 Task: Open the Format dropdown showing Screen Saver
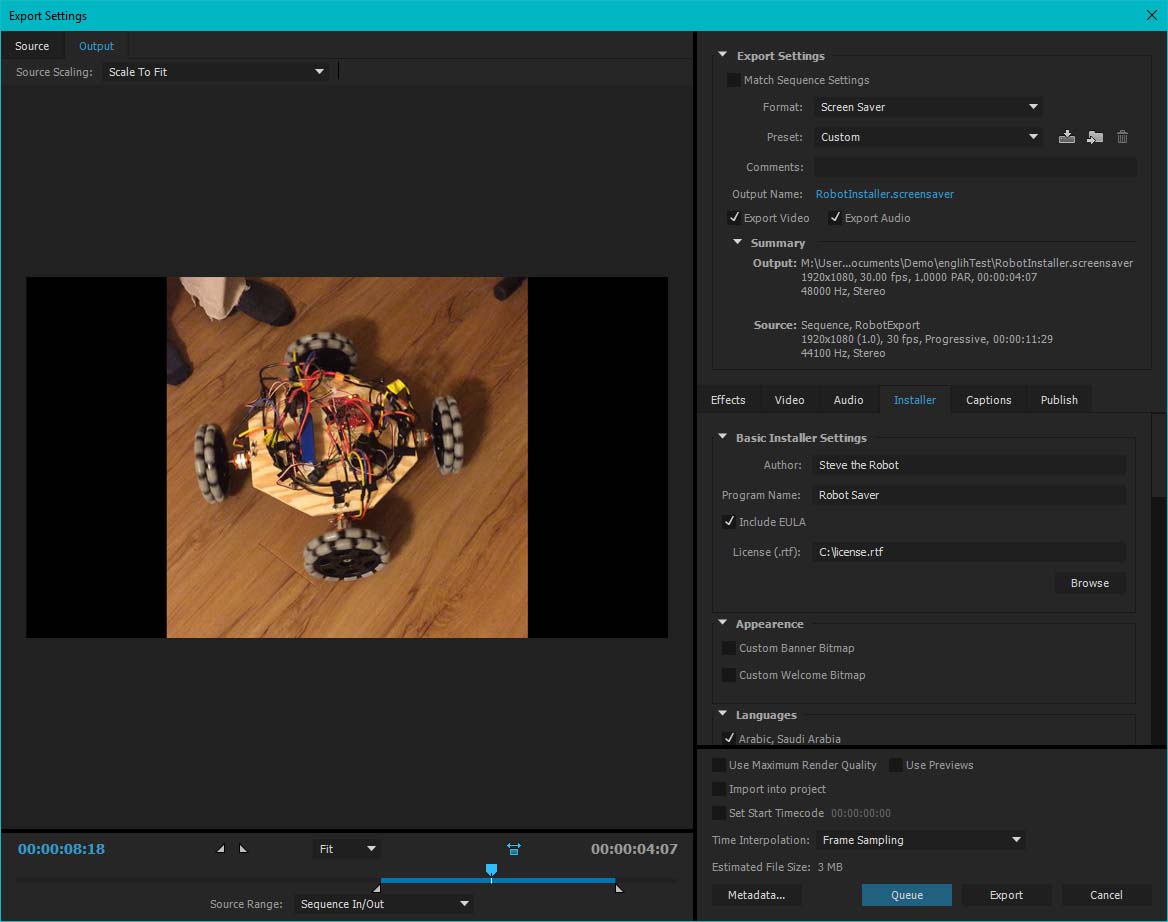pos(928,107)
